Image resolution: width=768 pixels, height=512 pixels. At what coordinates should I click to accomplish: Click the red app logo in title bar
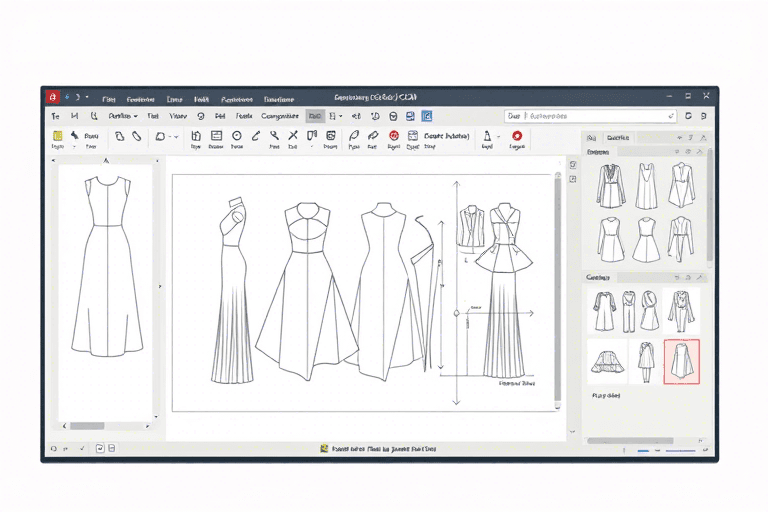click(53, 98)
